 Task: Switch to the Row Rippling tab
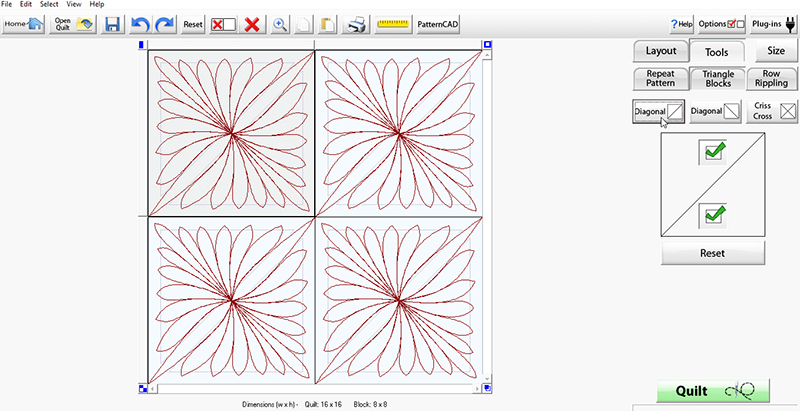[771, 79]
